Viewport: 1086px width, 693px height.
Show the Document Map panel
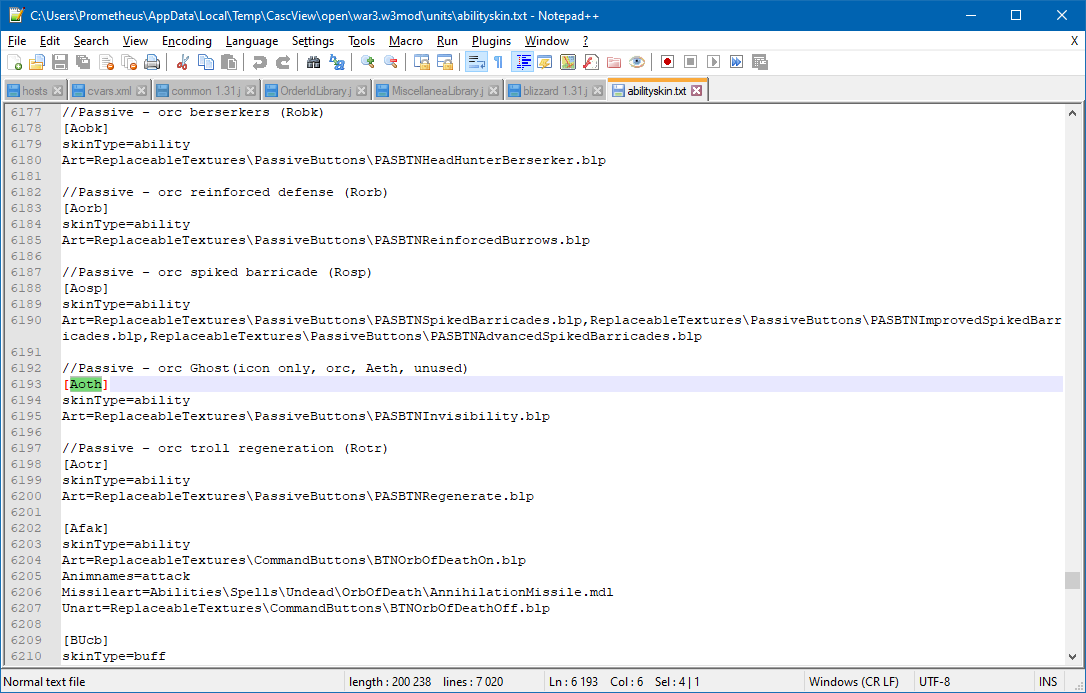[x=568, y=62]
